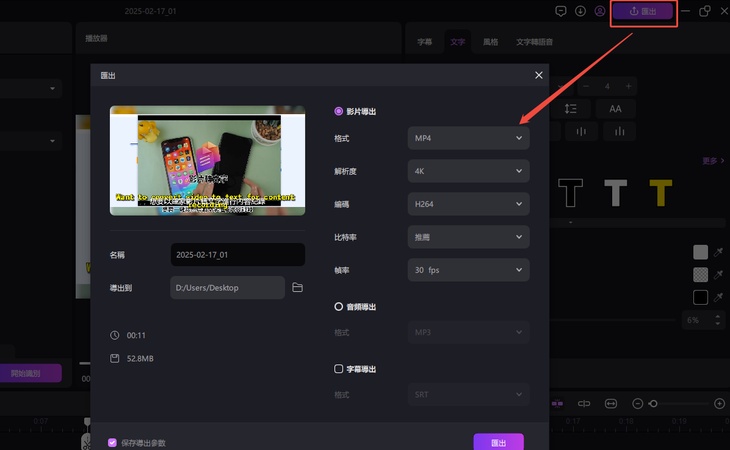Screen dimensions: 730x450
Task: Switch to the 文字 tab
Action: tap(458, 42)
